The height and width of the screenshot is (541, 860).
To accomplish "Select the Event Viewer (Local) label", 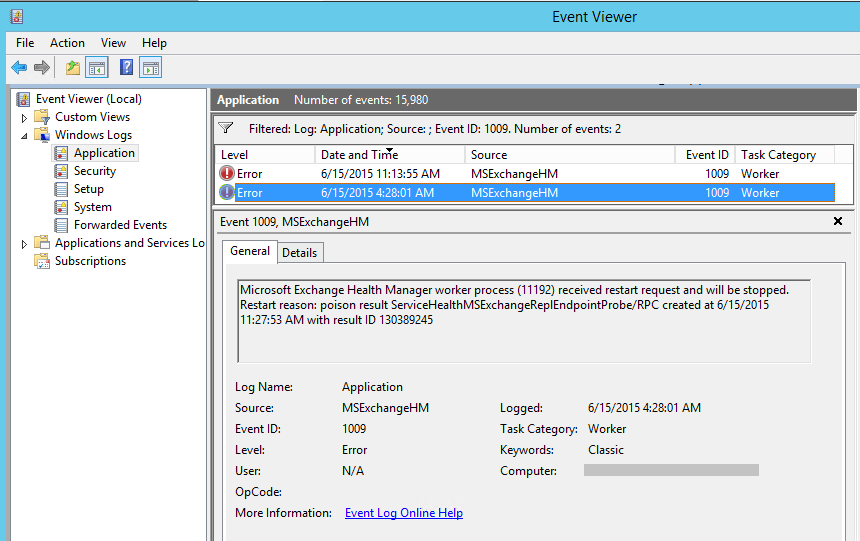I will [89, 99].
